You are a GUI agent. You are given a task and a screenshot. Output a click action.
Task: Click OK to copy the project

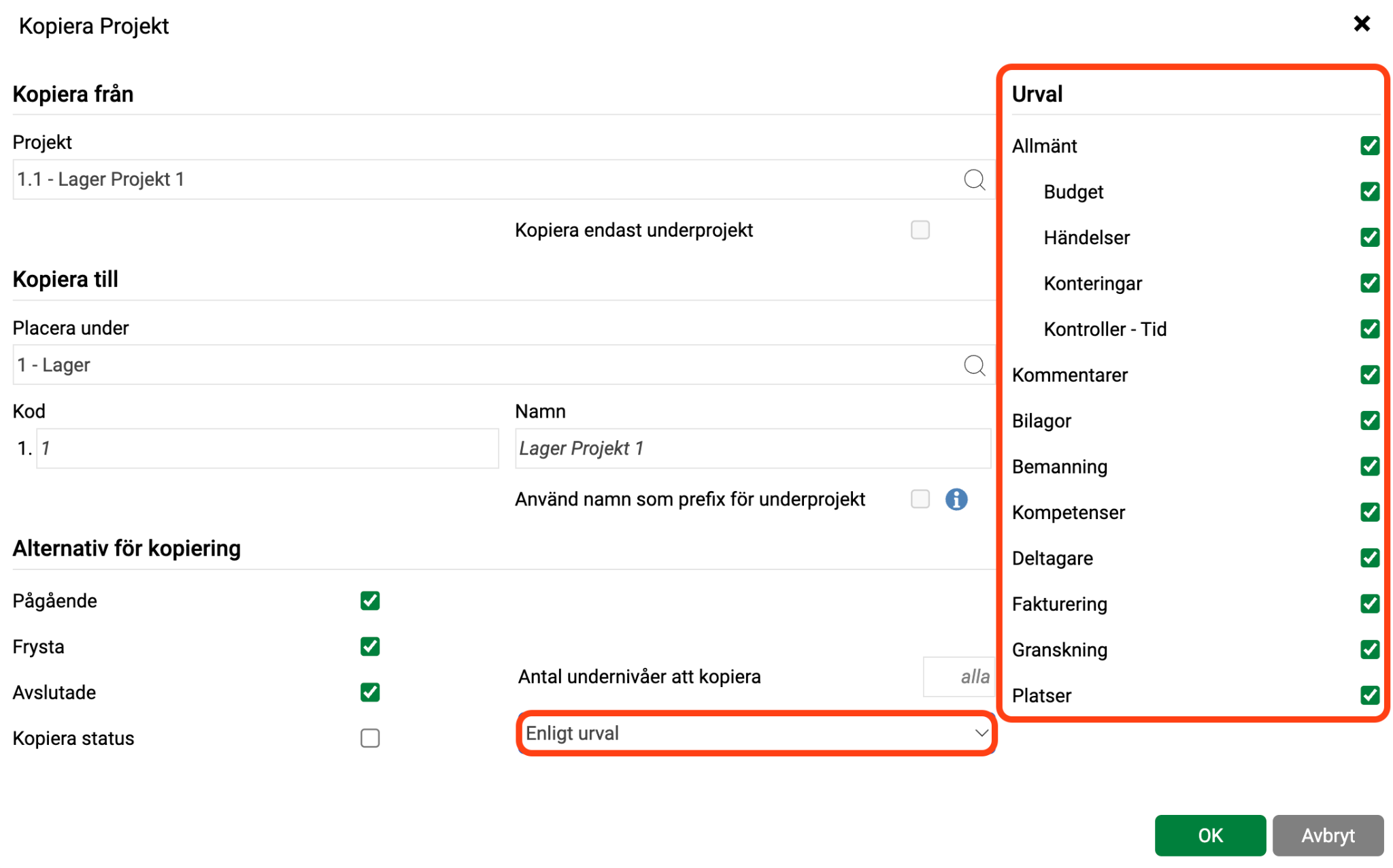pos(1210,835)
